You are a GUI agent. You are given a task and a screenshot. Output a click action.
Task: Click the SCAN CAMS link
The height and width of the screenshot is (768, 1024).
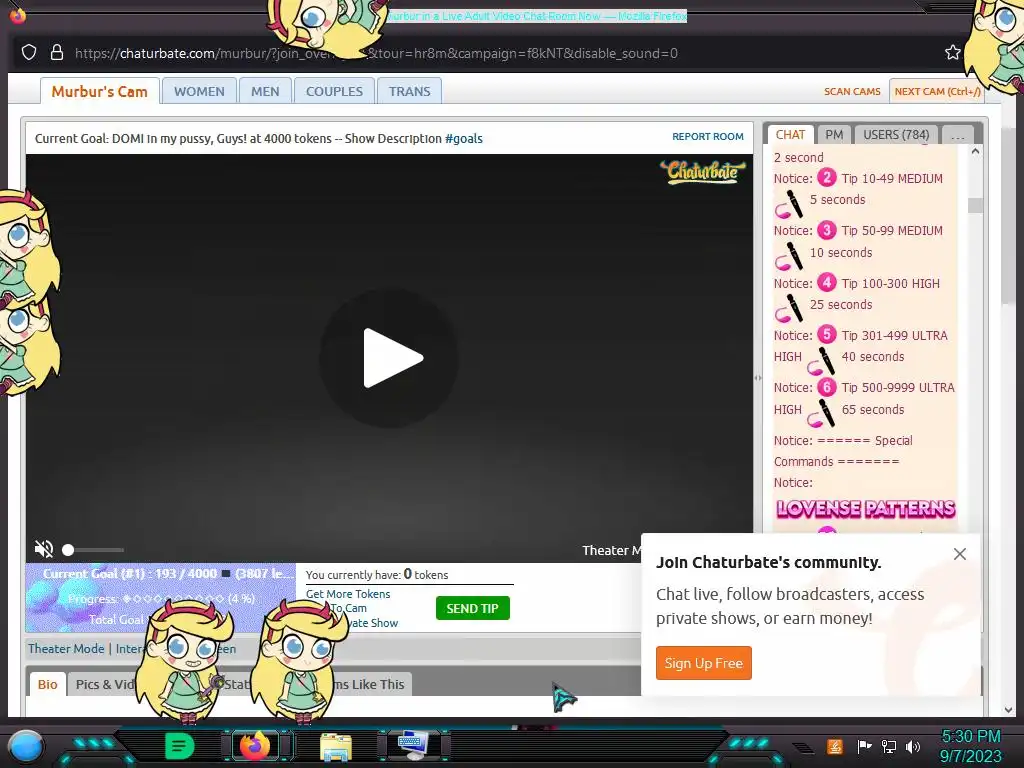coord(852,92)
